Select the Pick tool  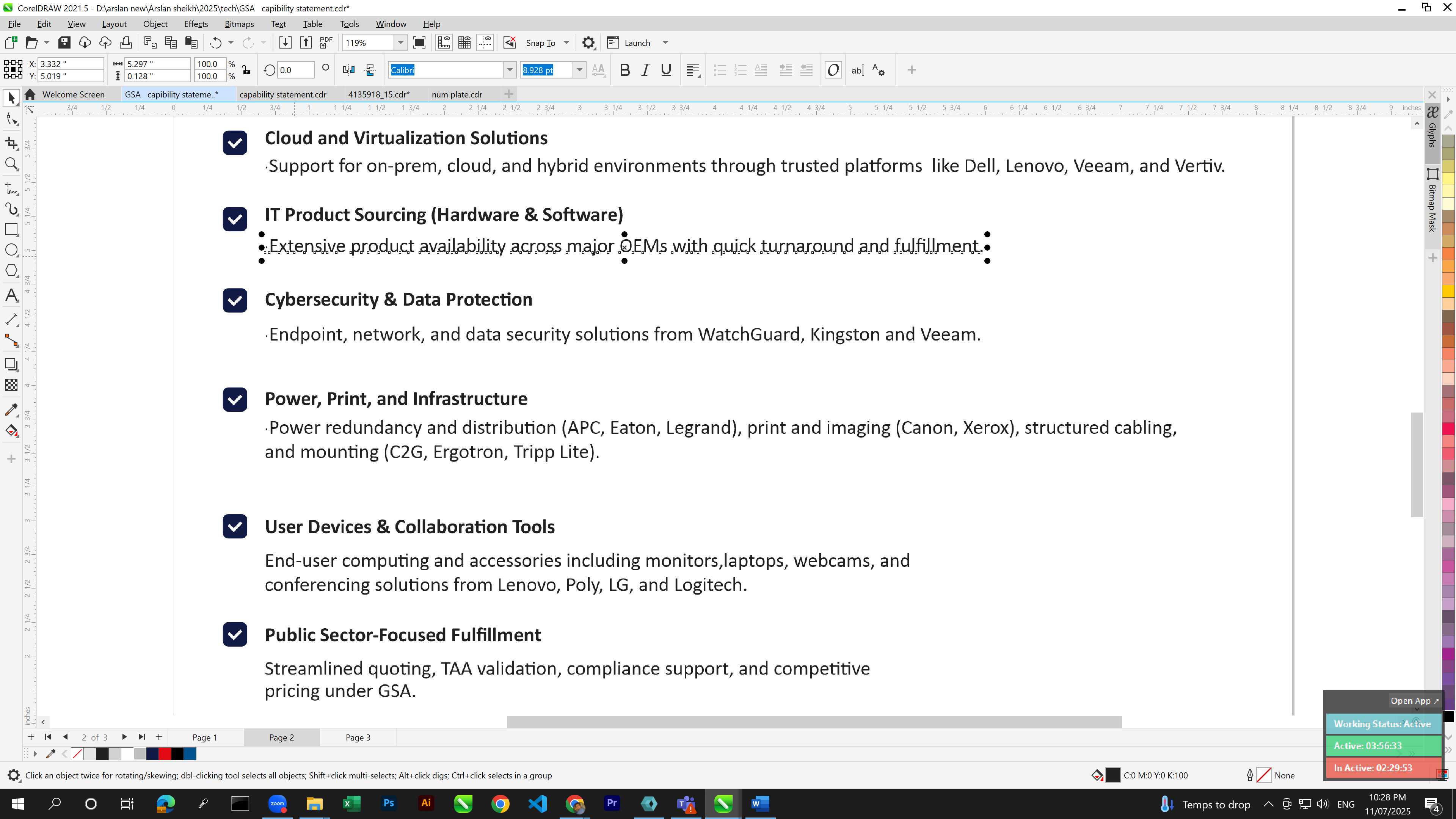click(11, 98)
